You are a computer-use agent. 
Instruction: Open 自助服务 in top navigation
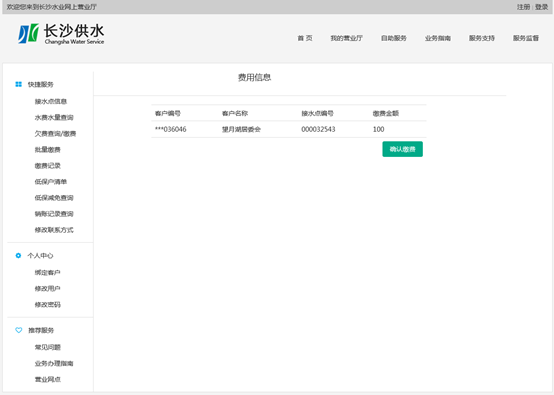394,38
